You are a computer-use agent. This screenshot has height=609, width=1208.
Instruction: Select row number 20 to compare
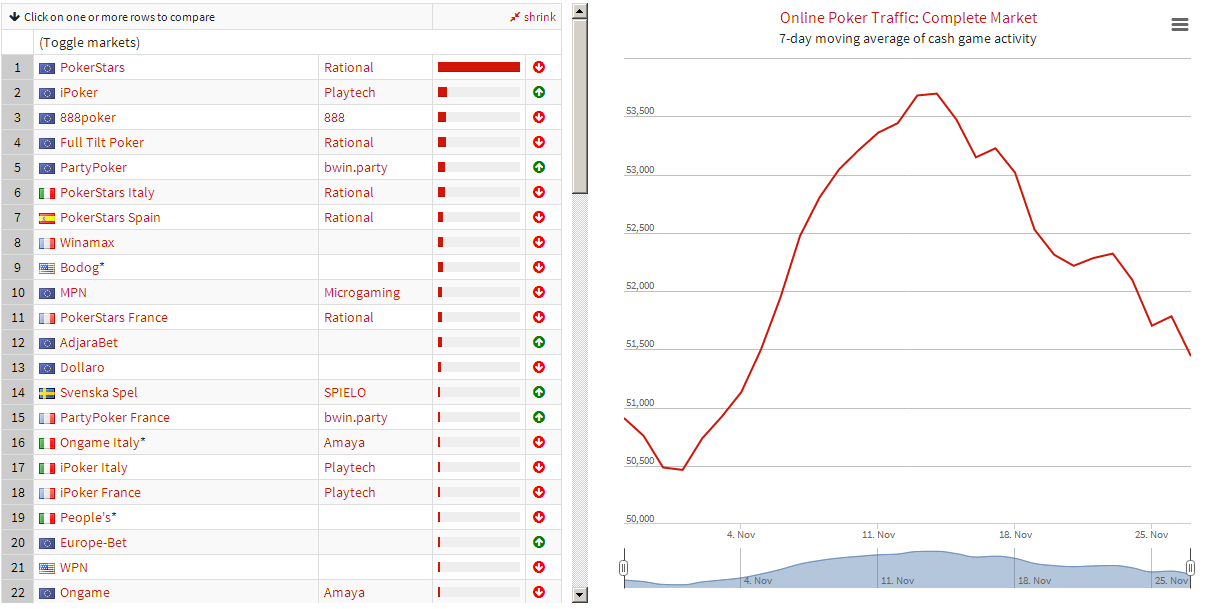point(17,542)
